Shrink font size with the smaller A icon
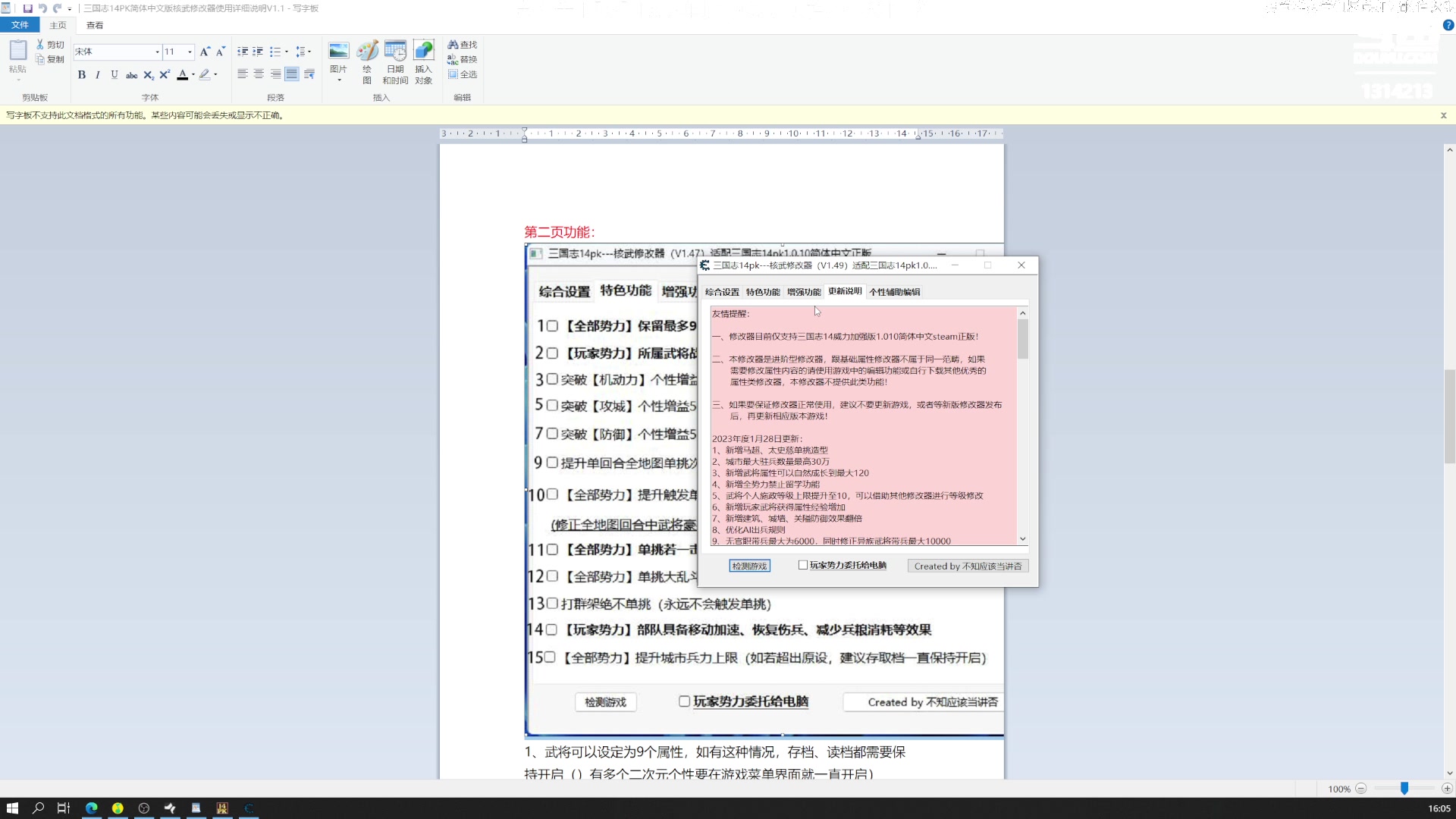The image size is (1456, 819). point(220,52)
